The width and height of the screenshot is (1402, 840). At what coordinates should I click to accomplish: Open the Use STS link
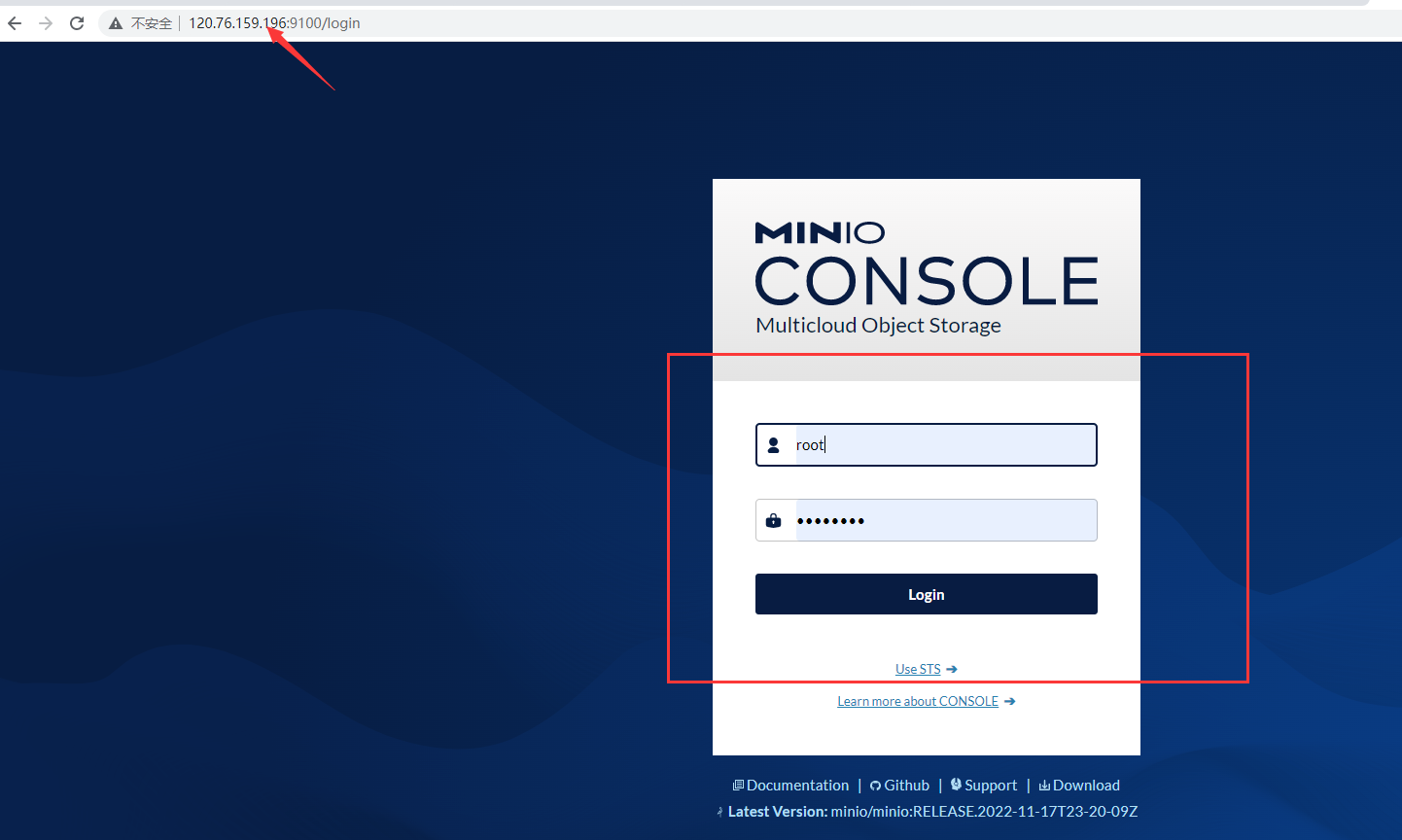(x=918, y=669)
